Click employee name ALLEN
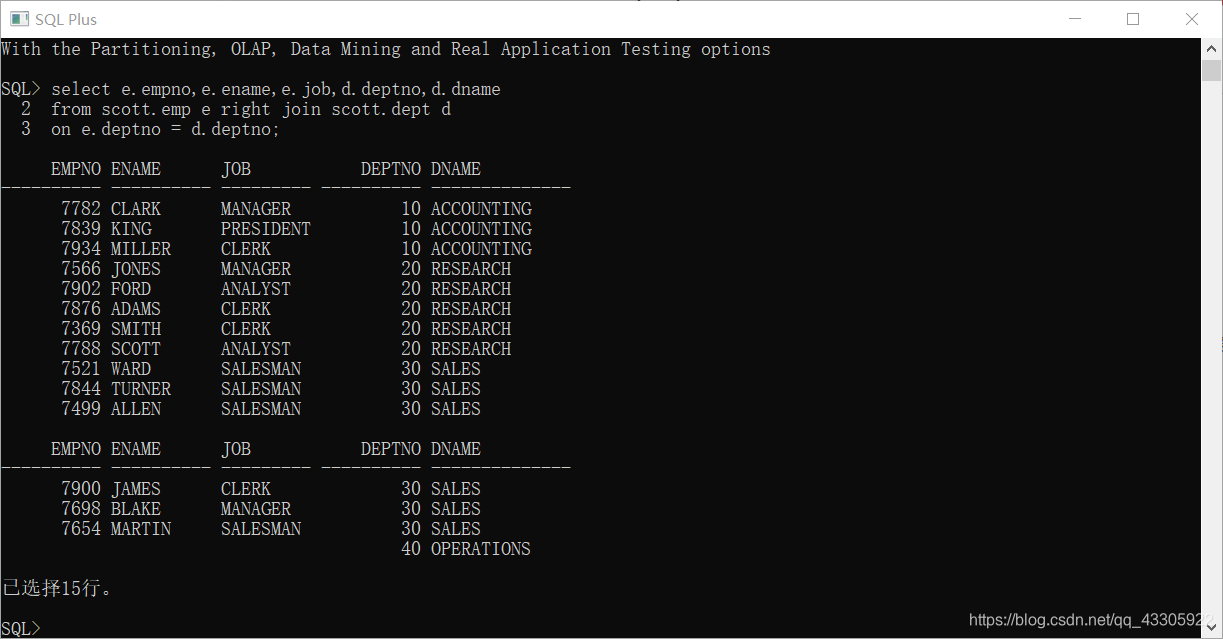Image resolution: width=1223 pixels, height=639 pixels. click(x=136, y=409)
